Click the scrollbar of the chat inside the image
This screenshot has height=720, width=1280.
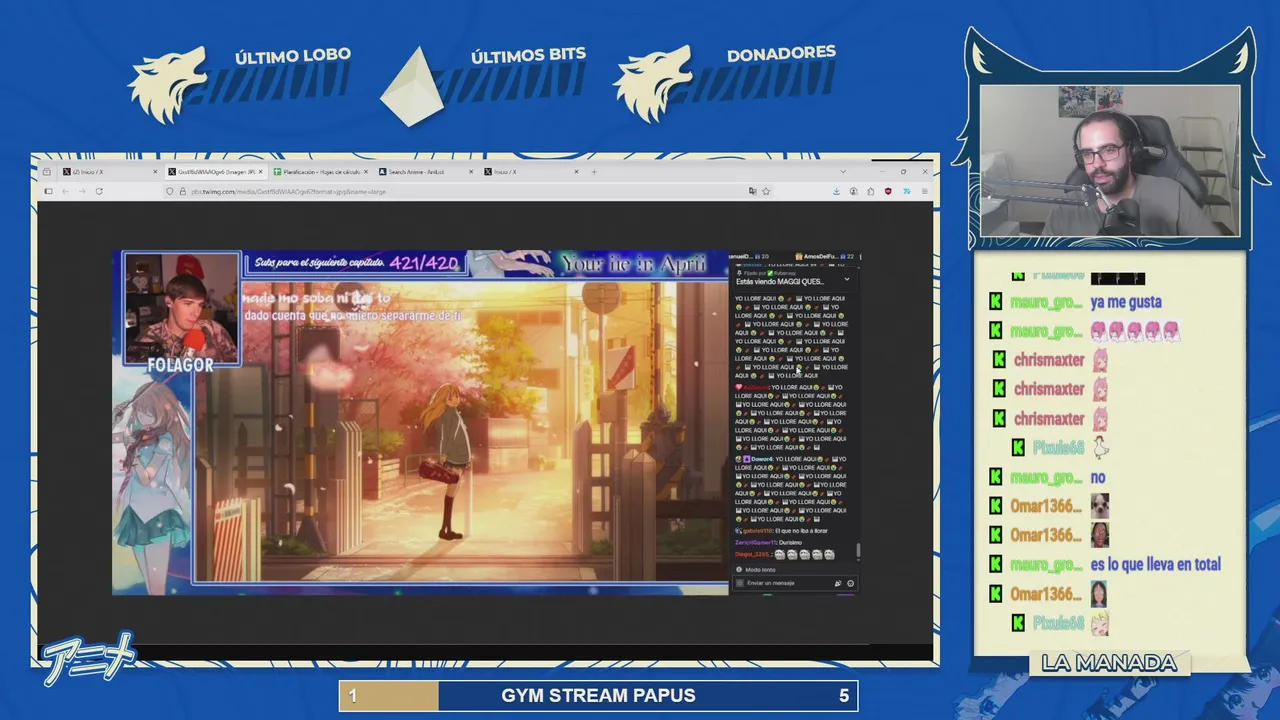(857, 551)
